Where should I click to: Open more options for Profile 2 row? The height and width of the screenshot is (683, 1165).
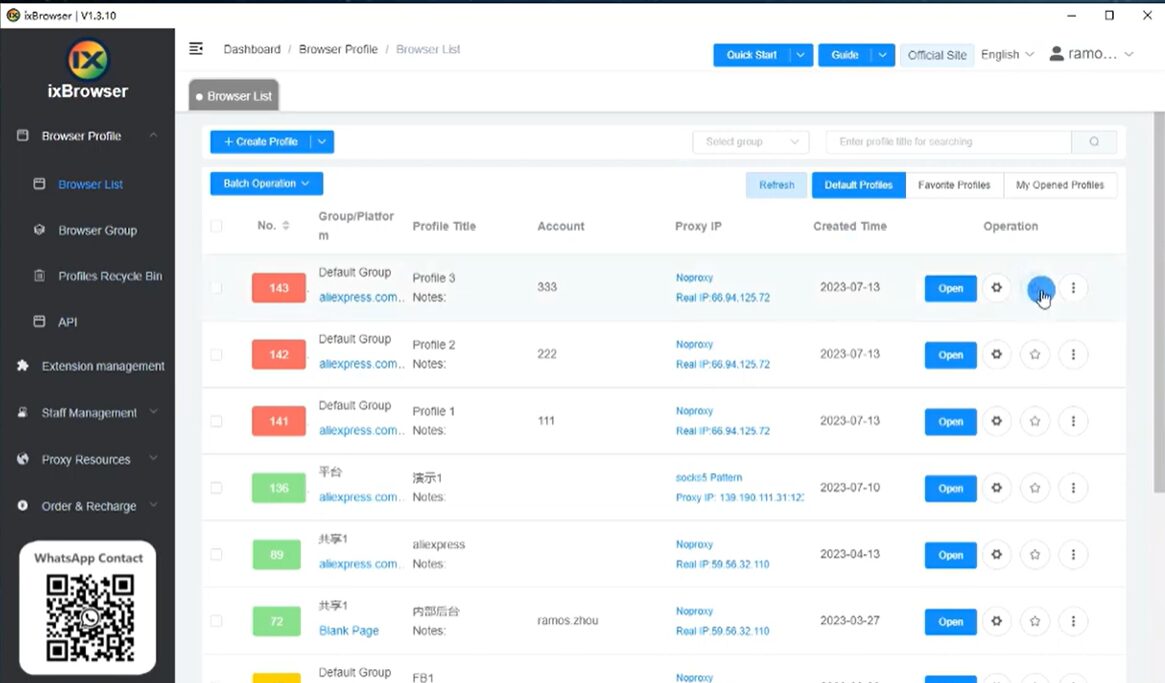click(x=1073, y=355)
